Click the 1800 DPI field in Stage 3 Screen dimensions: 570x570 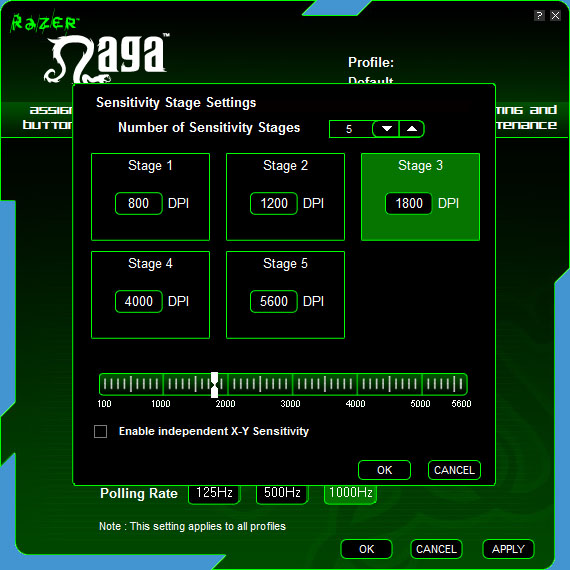click(x=409, y=203)
